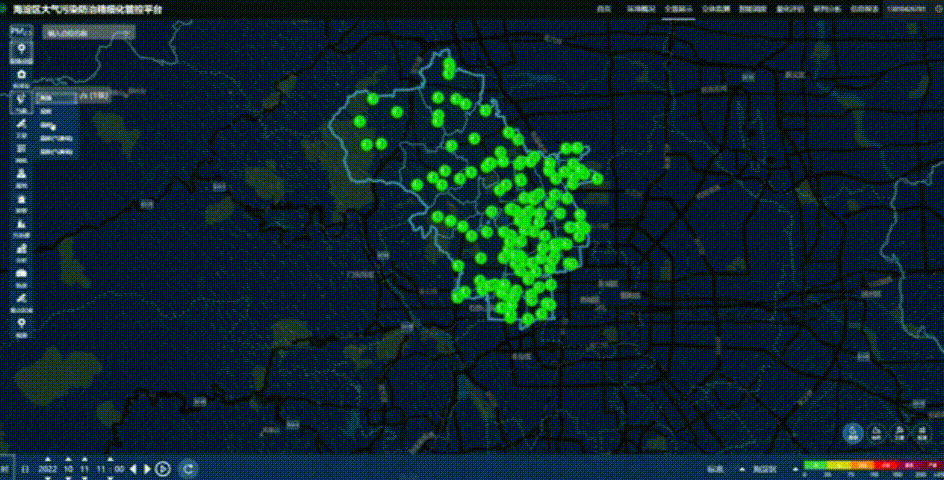Increase the month 10 with up arrow
Screen dimensions: 944x480
(69, 460)
